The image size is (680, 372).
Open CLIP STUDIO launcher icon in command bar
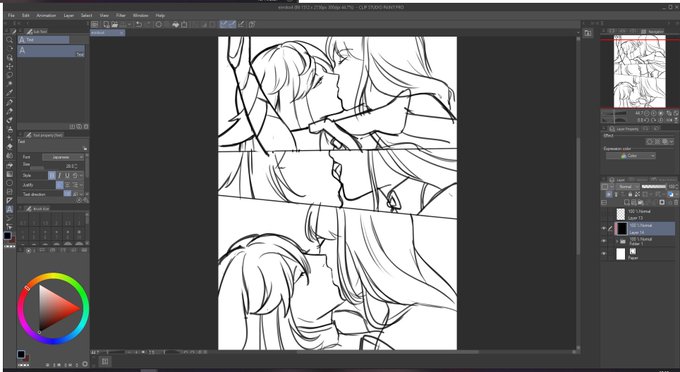(x=95, y=24)
